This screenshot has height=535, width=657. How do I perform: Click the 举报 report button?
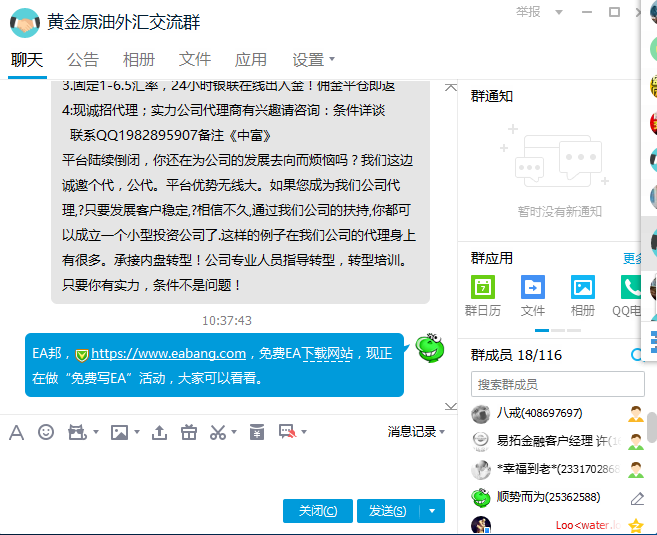tap(528, 12)
